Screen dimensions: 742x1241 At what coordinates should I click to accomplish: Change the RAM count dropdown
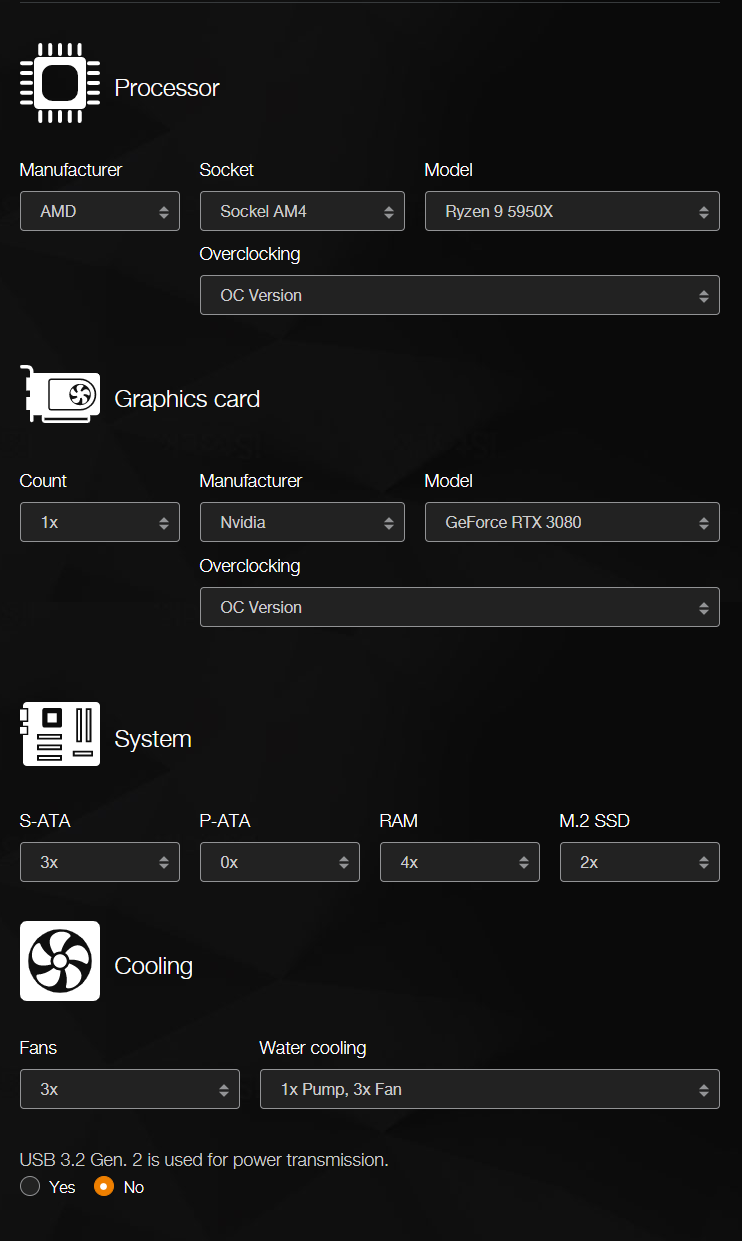point(459,862)
